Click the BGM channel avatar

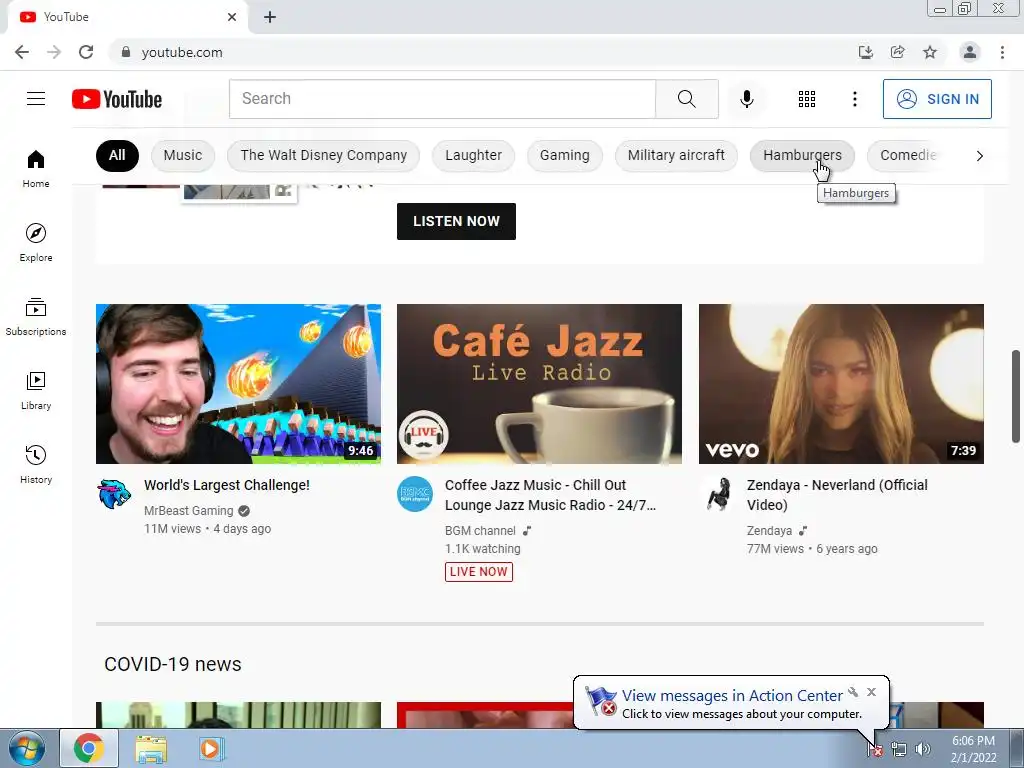tap(415, 494)
